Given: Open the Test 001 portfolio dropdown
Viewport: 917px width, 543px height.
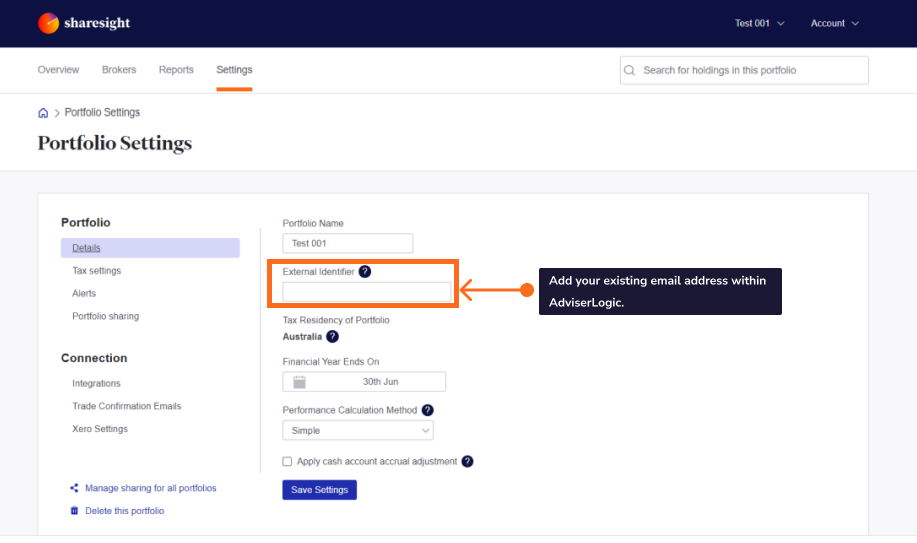Looking at the screenshot, I should click(760, 23).
